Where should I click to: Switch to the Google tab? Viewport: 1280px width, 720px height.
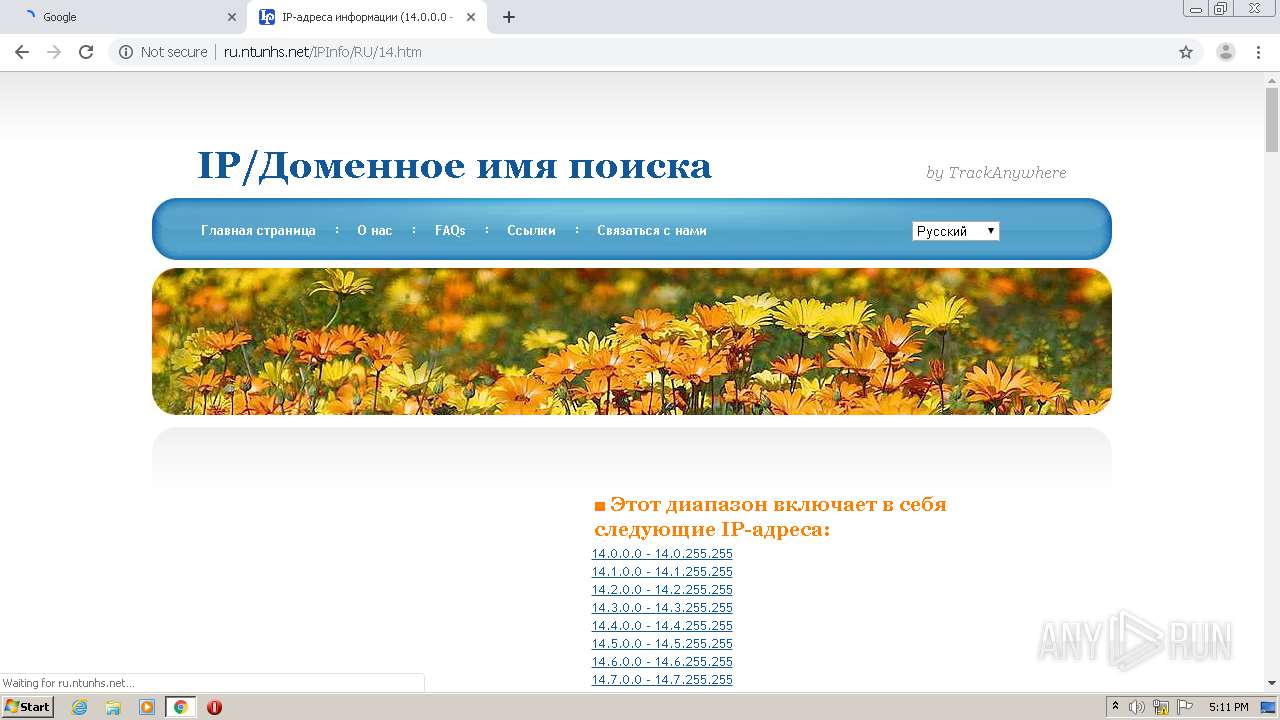coord(125,17)
